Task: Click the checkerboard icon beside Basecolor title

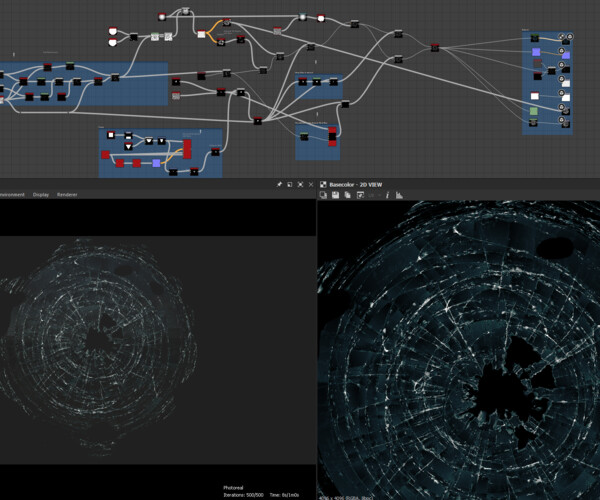Action: click(323, 184)
